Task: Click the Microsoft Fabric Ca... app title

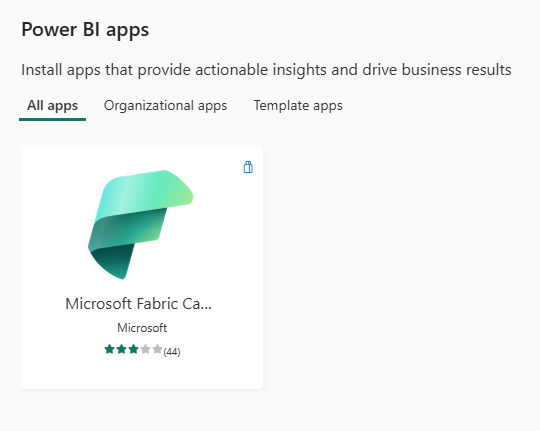Action: [x=138, y=304]
